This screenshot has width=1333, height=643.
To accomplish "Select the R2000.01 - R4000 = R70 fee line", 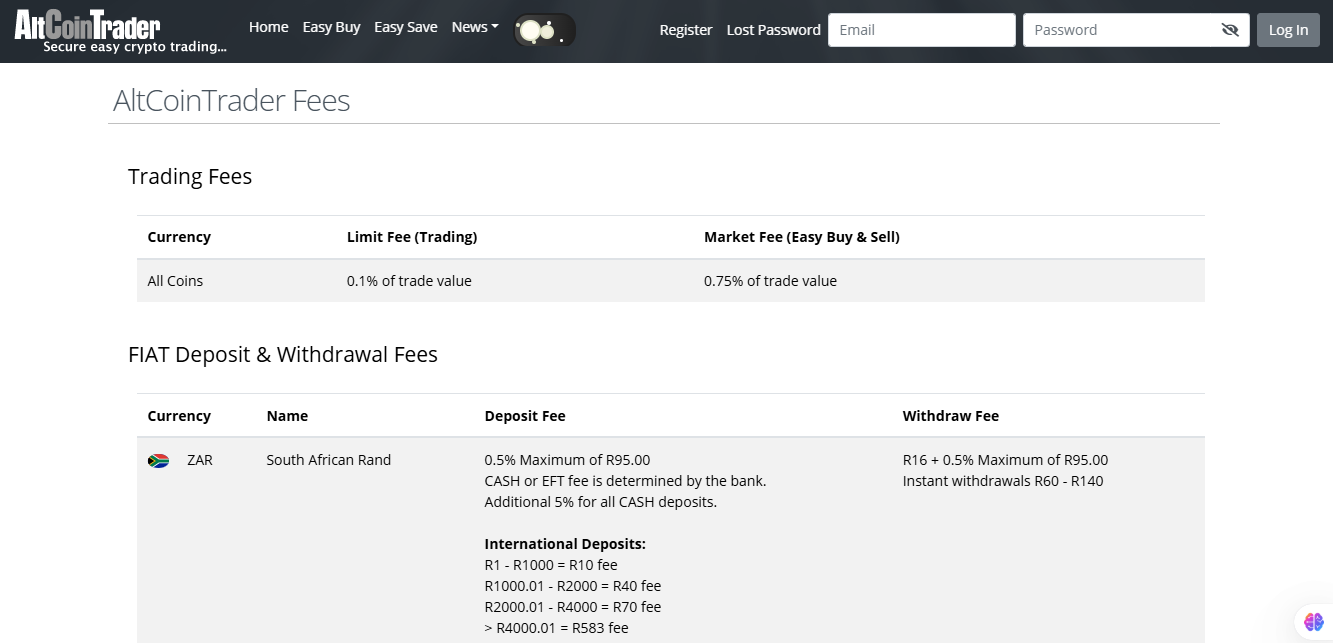I will click(573, 607).
